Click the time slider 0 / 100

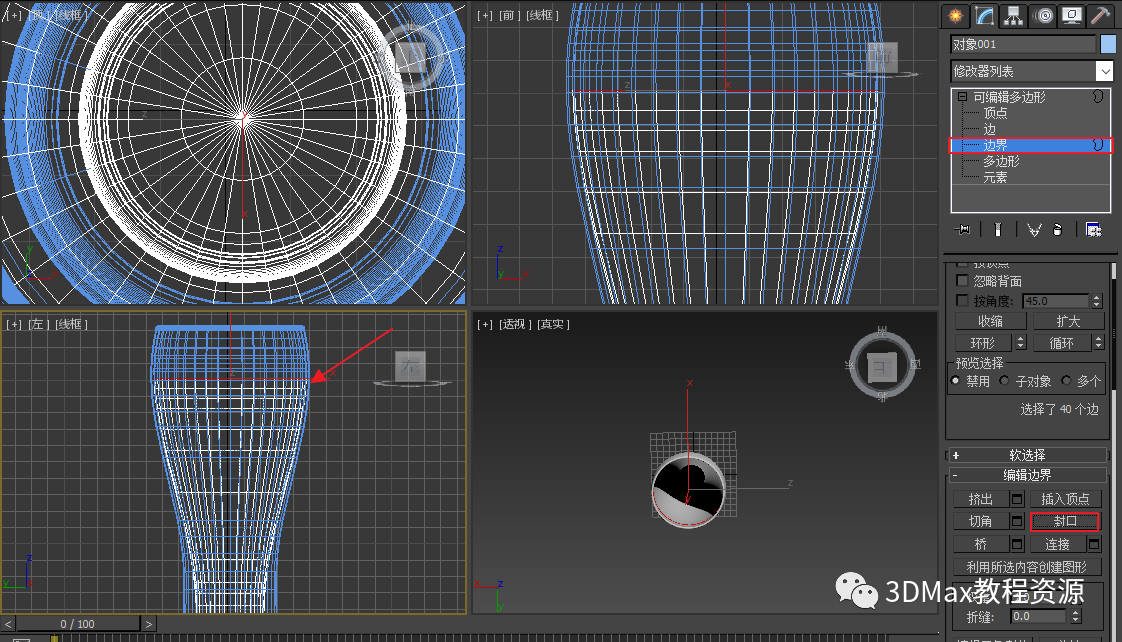click(77, 624)
